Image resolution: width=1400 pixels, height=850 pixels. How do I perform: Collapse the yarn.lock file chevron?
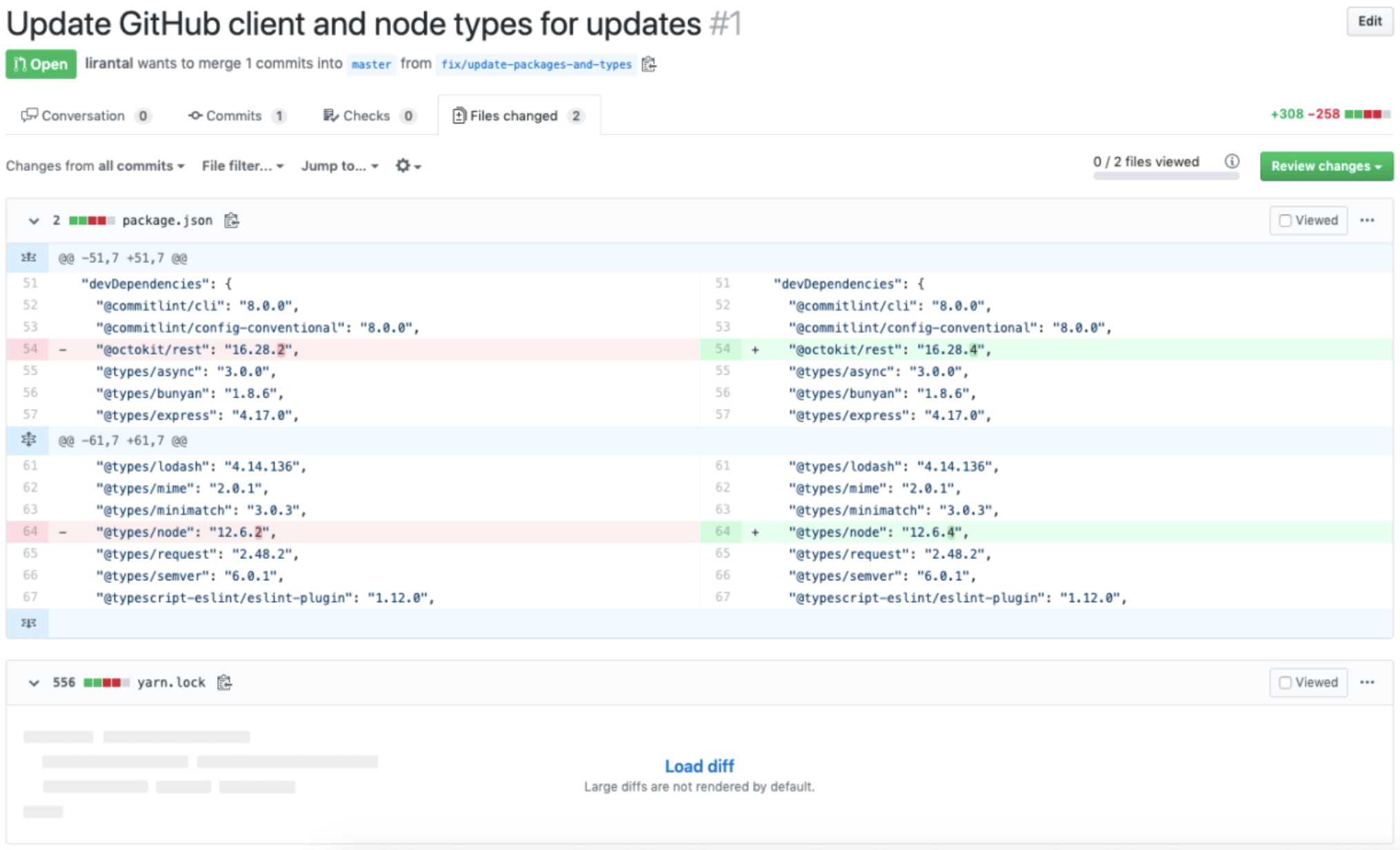(33, 682)
